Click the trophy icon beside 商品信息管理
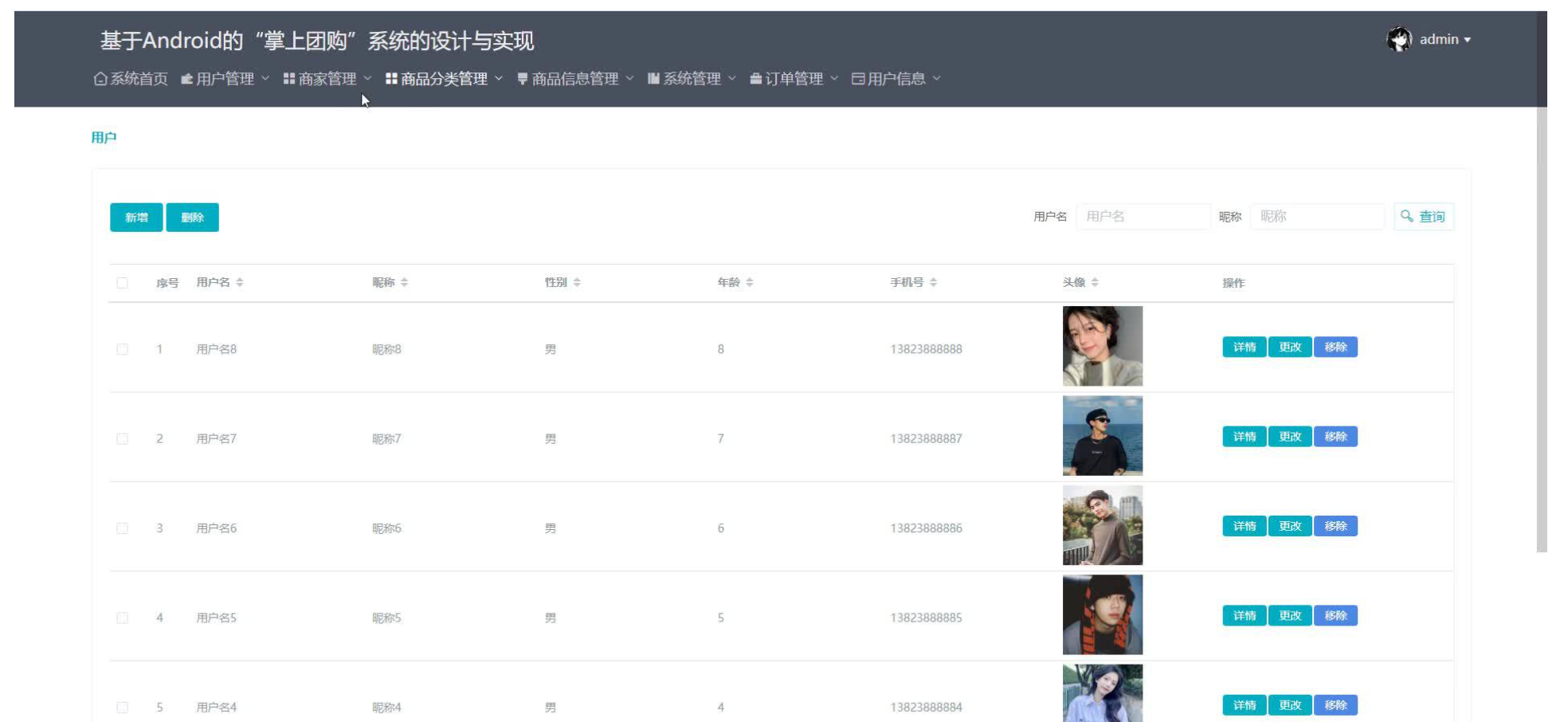 pos(523,79)
